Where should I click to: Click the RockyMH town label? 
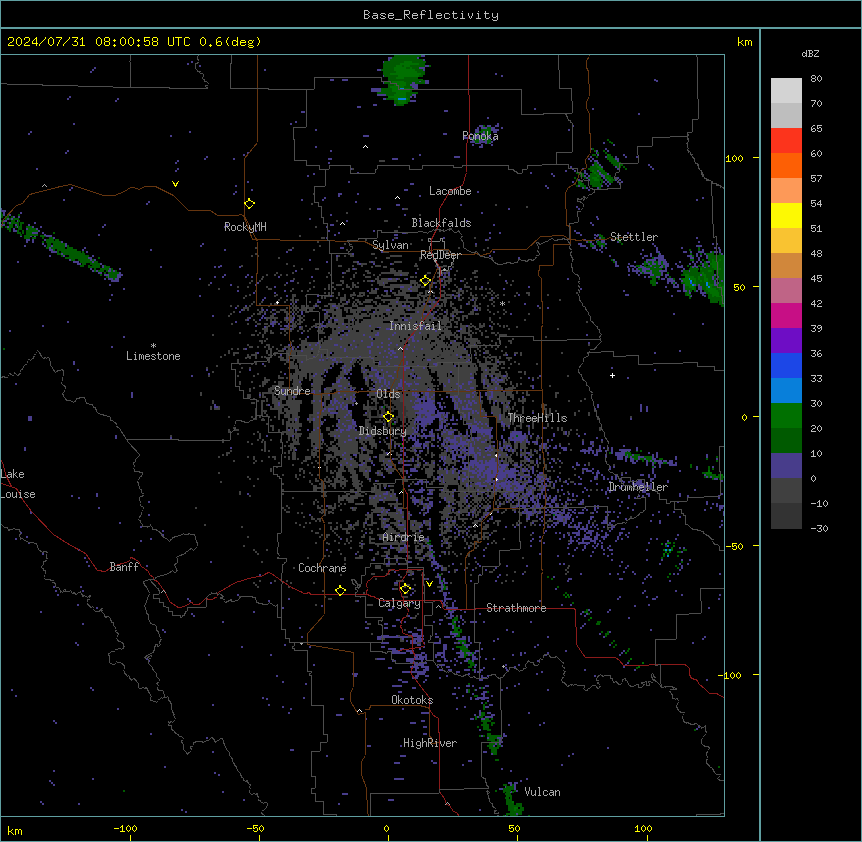(x=245, y=227)
